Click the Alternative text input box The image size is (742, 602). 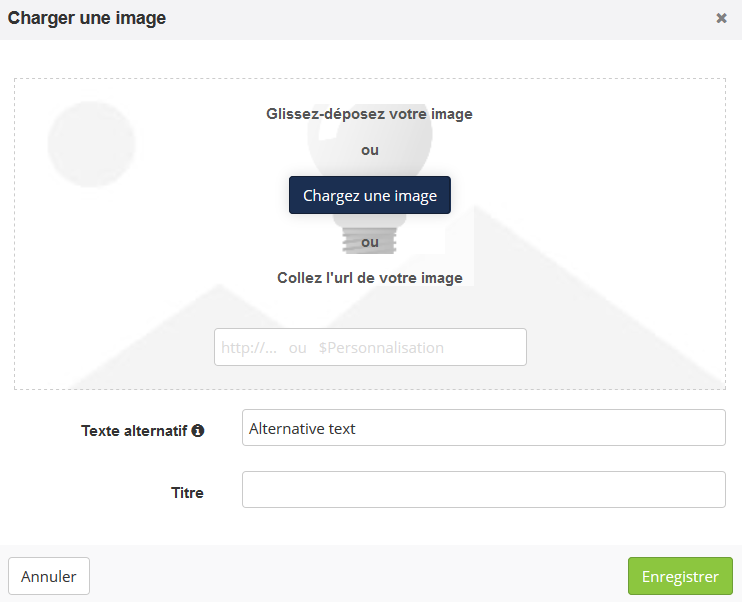coord(483,428)
